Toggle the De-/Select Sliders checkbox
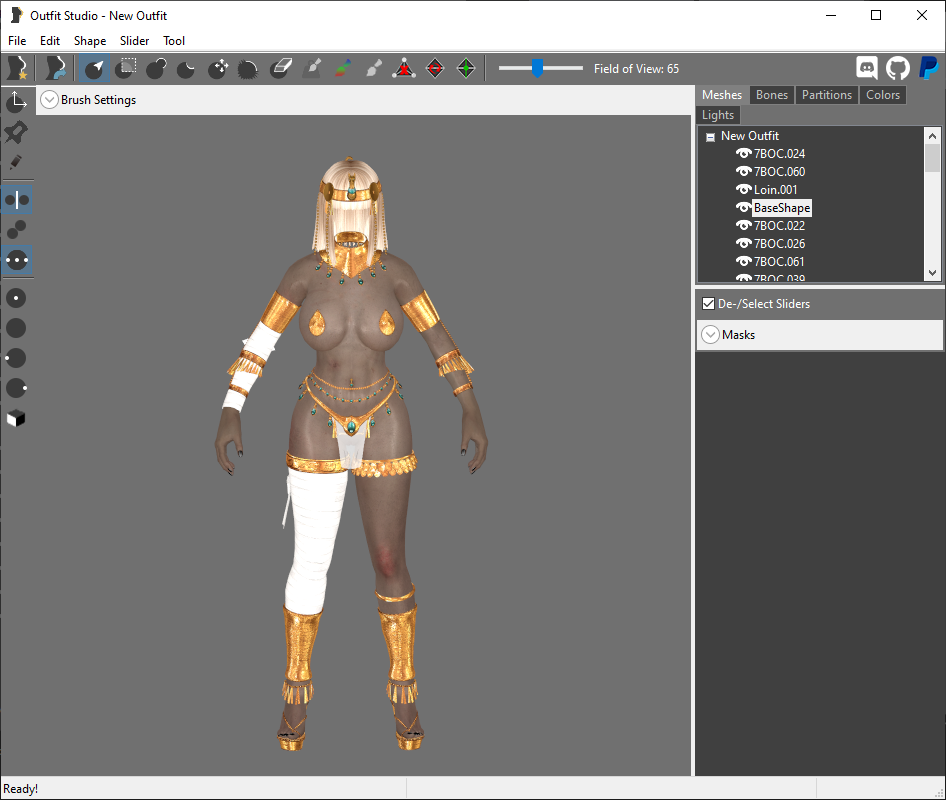 [x=709, y=303]
